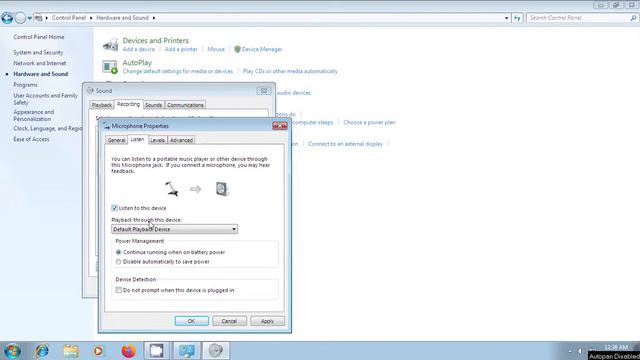Open Device Manager link
Image resolution: width=640 pixels, height=360 pixels.
pyautogui.click(x=262, y=49)
